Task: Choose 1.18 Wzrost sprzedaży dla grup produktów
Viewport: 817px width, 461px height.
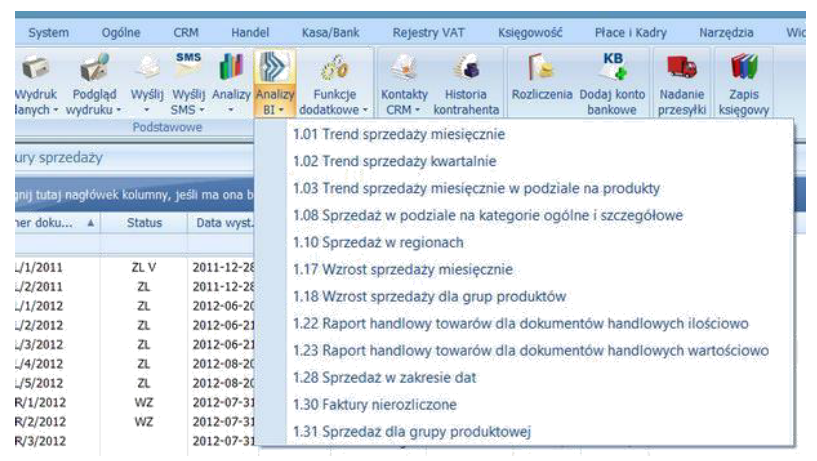Action: click(x=429, y=297)
